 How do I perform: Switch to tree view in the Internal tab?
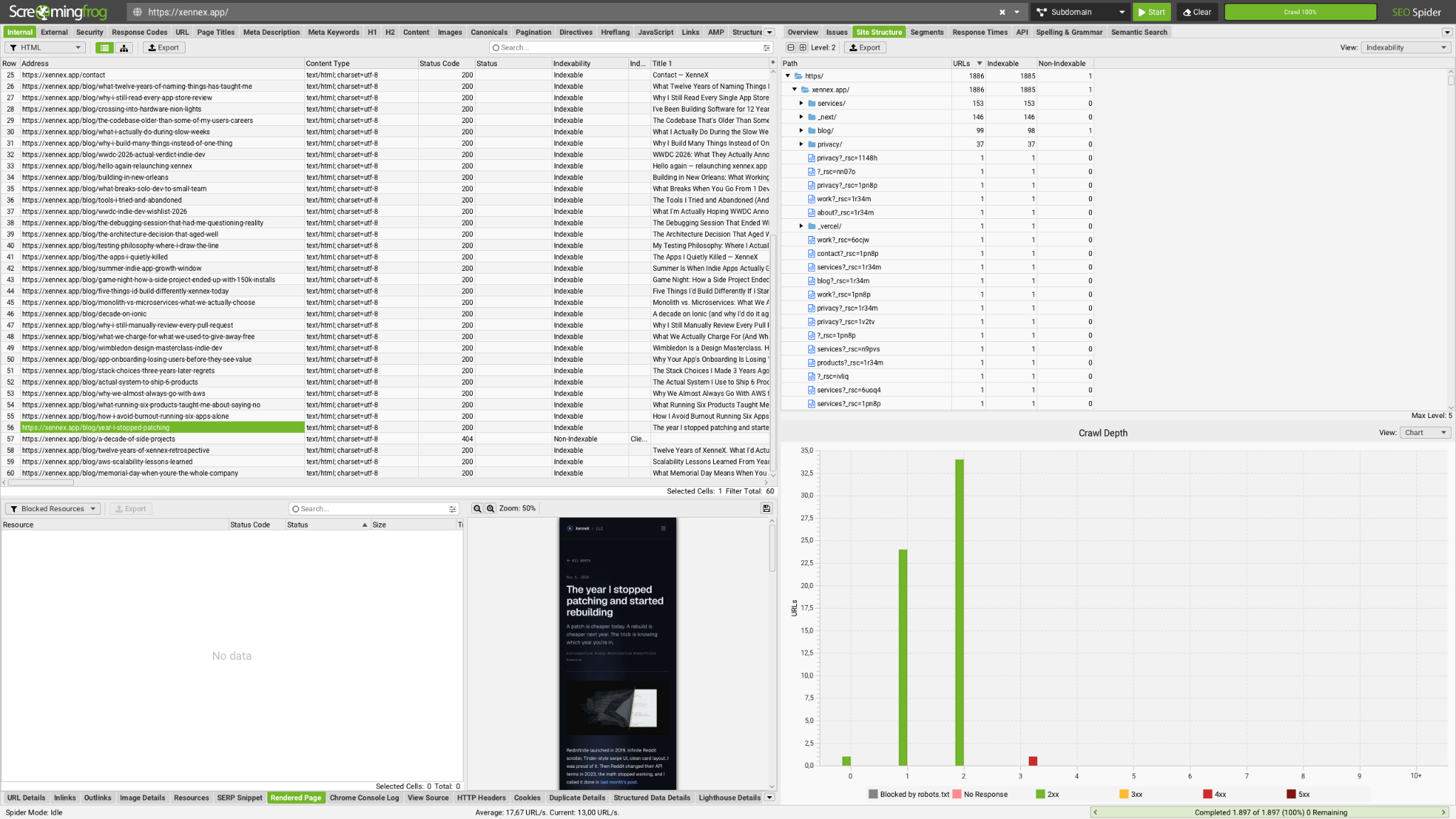coord(124,48)
